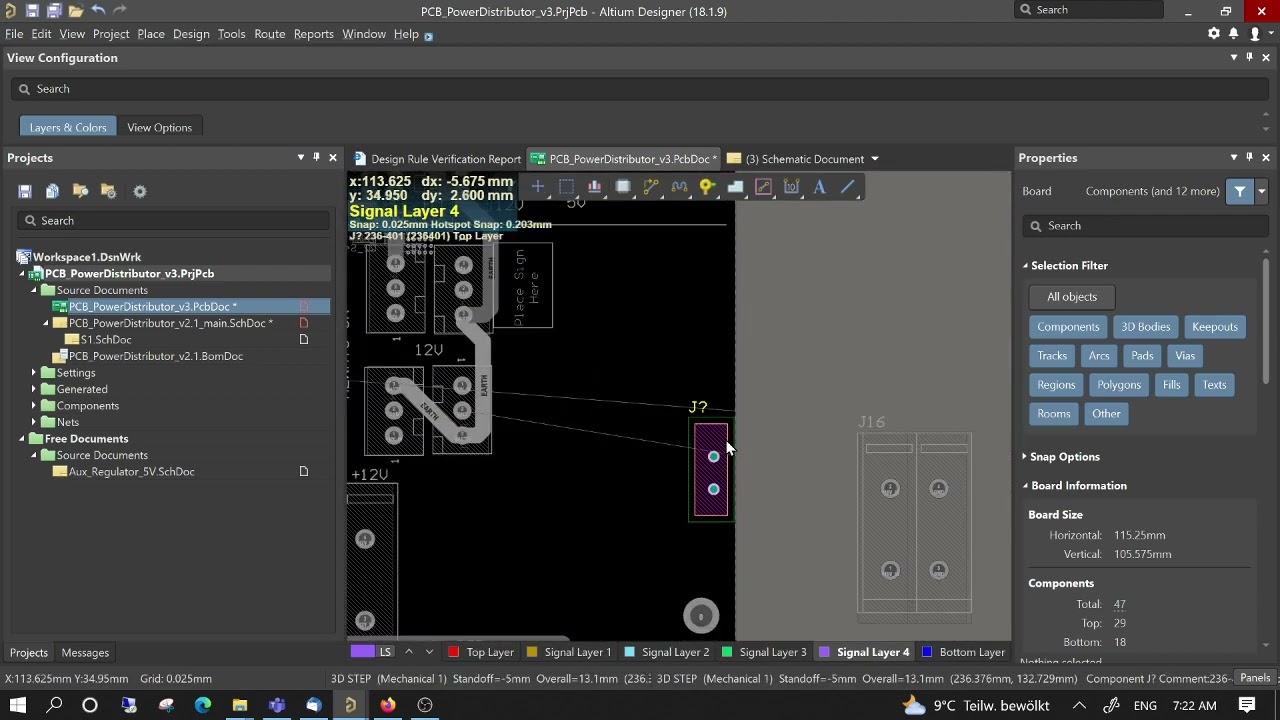Open filter dropdown arrow next to funnel
The width and height of the screenshot is (1280, 720).
click(1261, 191)
